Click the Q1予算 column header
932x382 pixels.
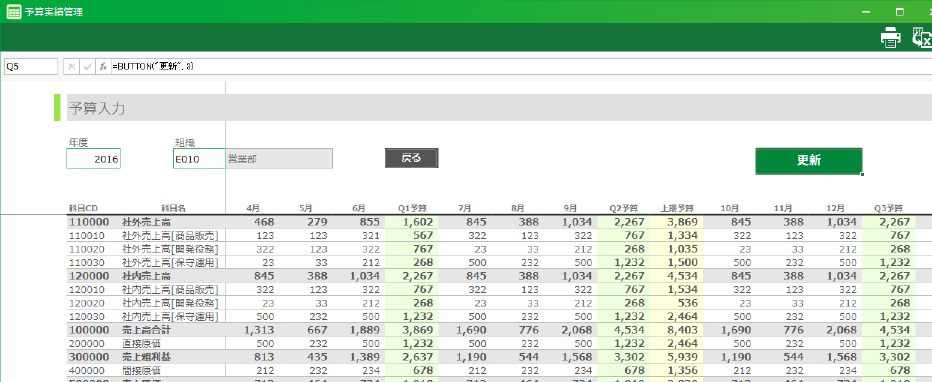412,209
